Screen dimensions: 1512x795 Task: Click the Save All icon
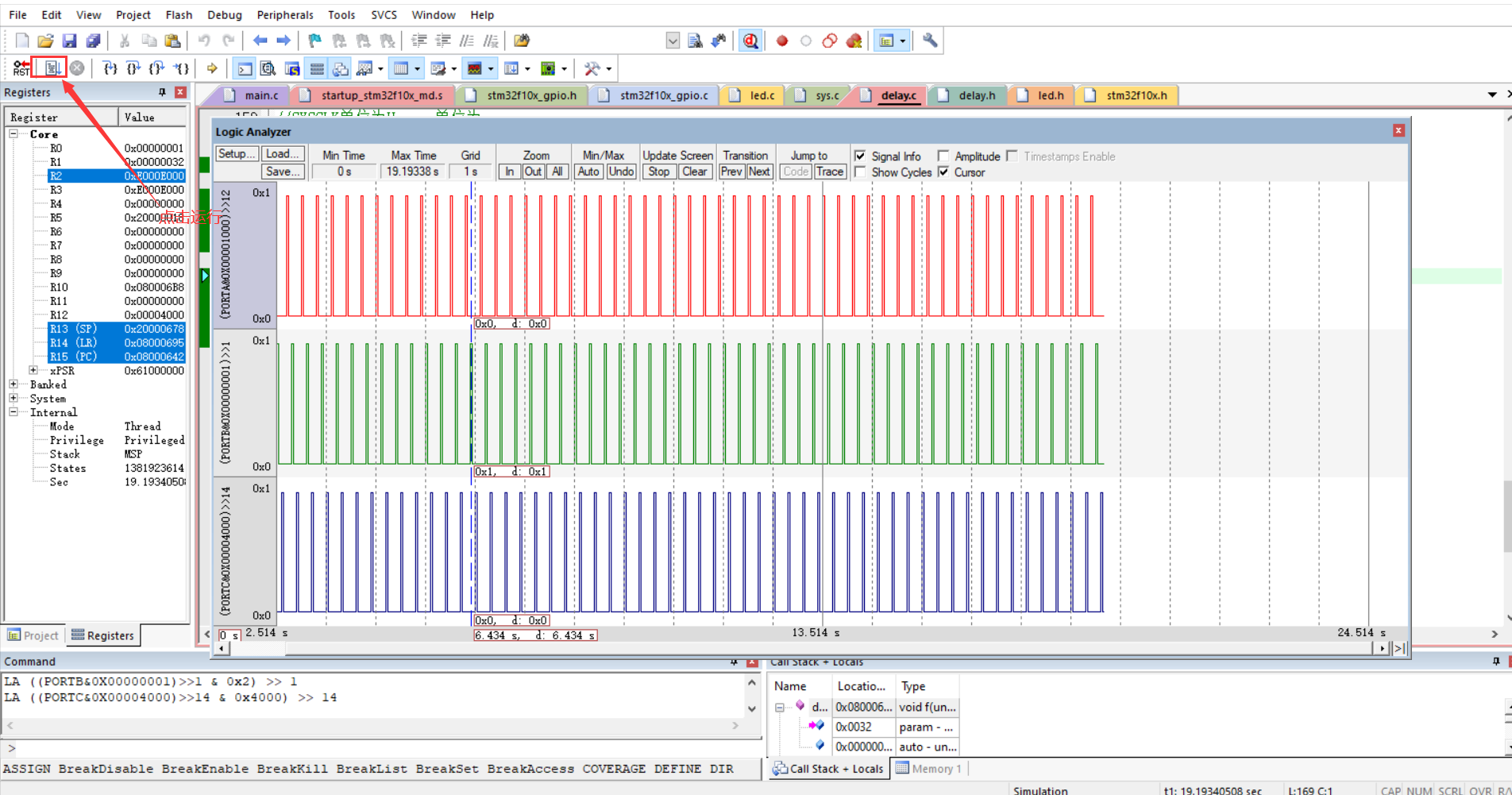pyautogui.click(x=93, y=41)
